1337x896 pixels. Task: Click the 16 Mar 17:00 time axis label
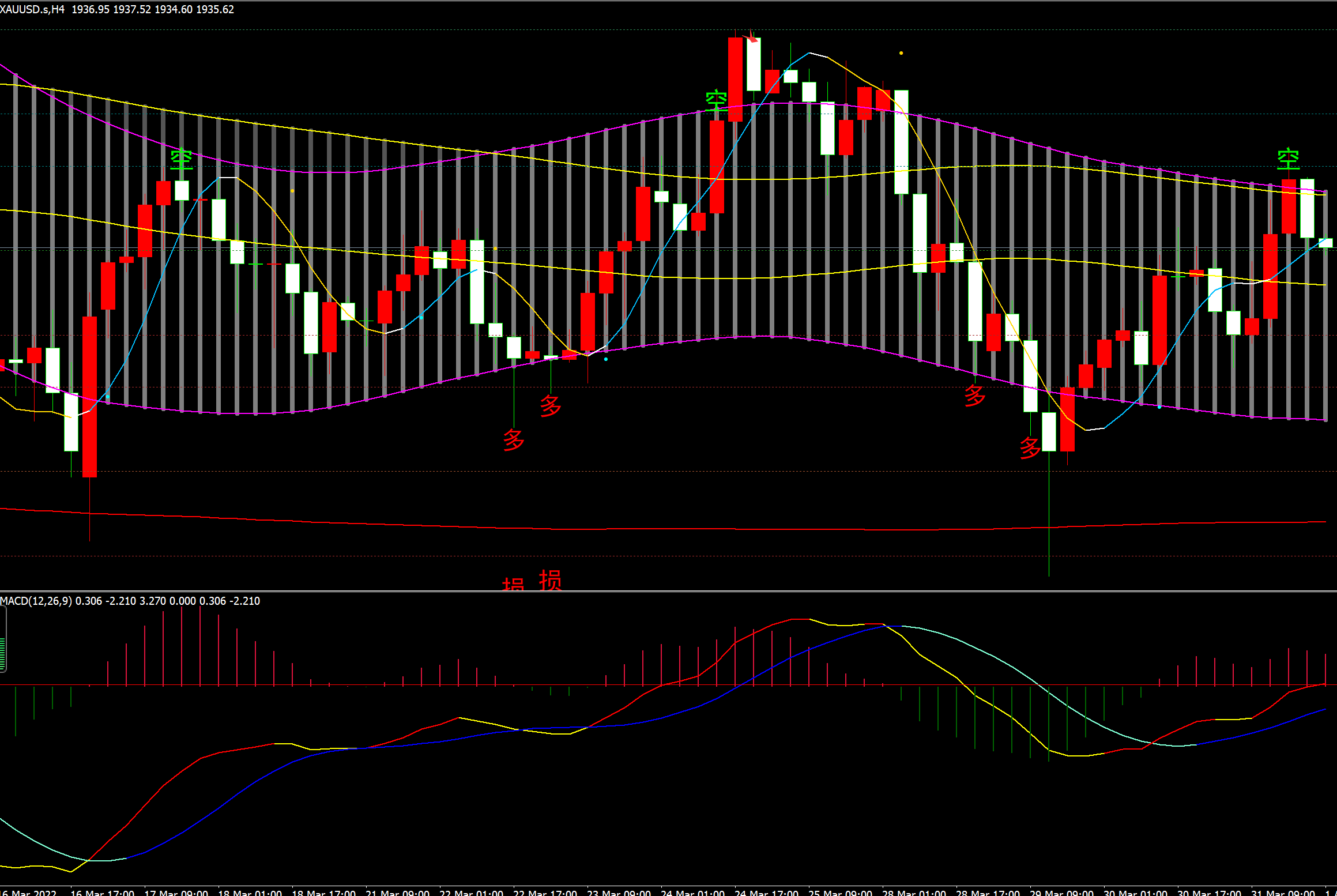point(102,892)
